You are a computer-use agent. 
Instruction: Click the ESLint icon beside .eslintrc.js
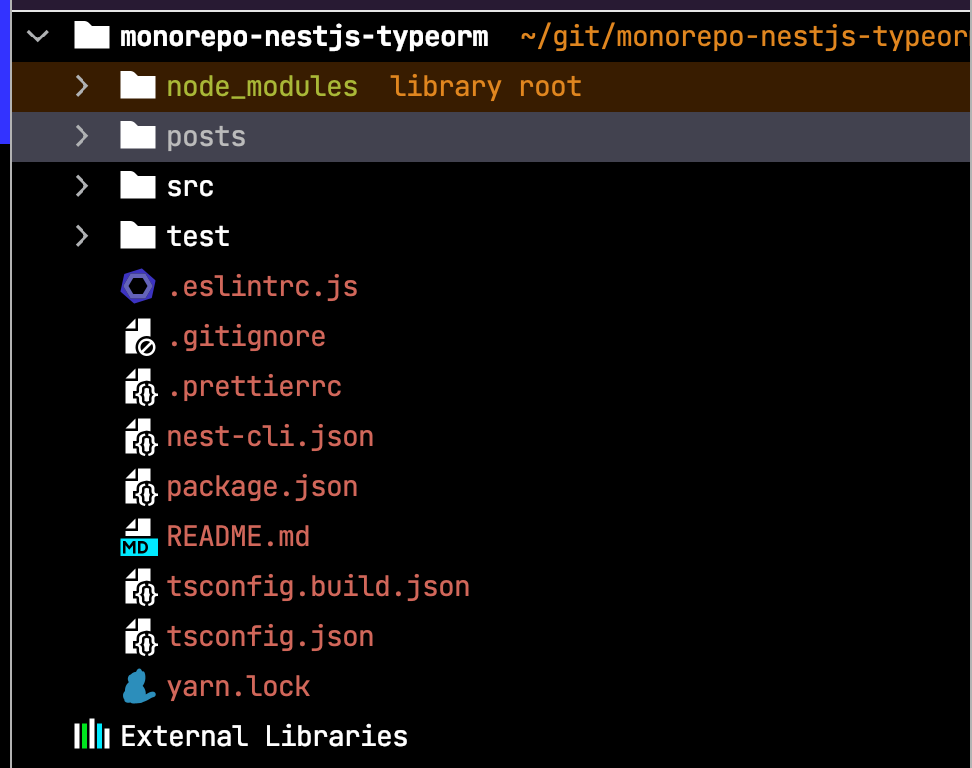click(138, 286)
